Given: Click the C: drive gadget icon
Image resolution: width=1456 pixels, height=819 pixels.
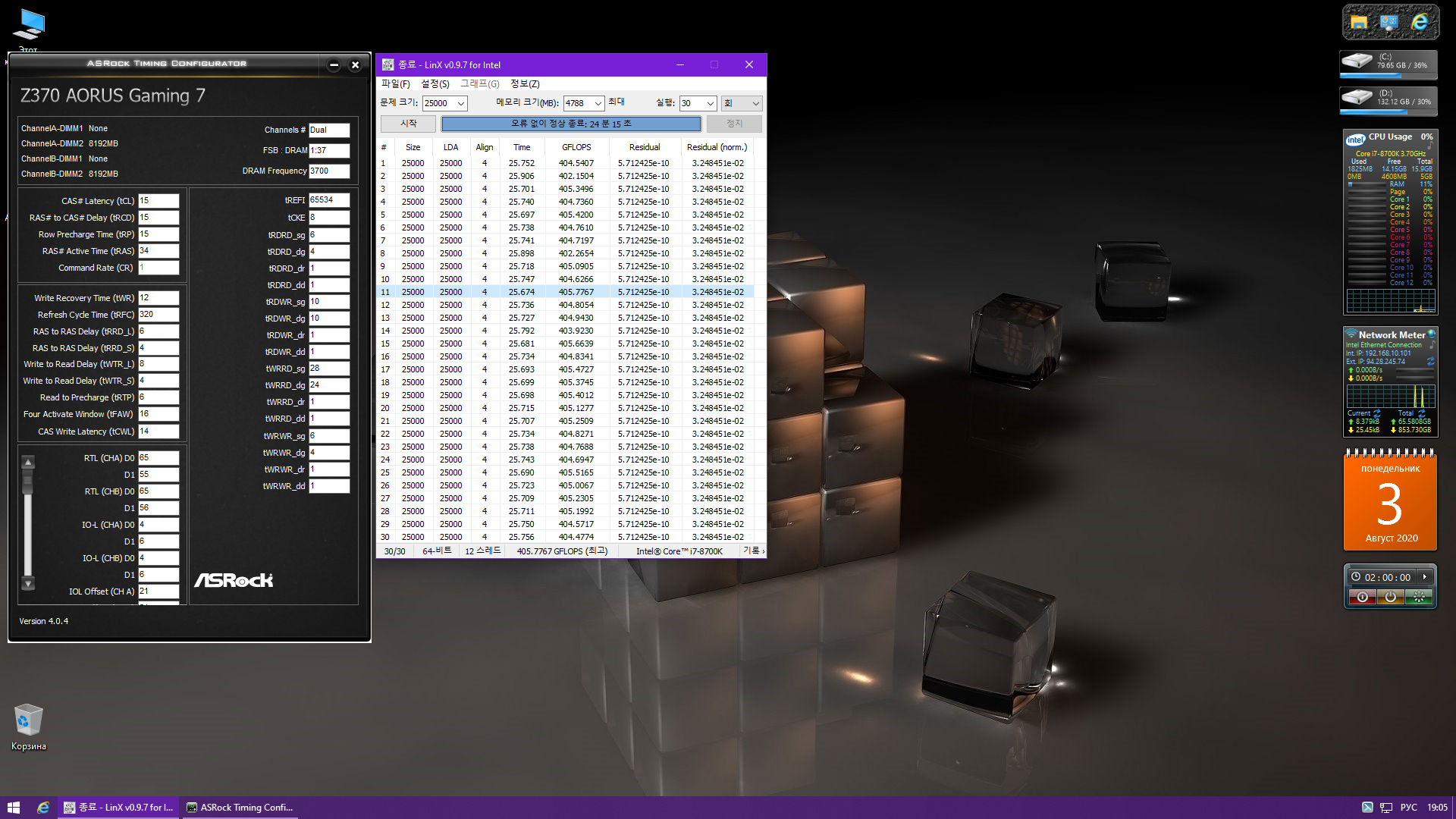Looking at the screenshot, I should coord(1357,61).
